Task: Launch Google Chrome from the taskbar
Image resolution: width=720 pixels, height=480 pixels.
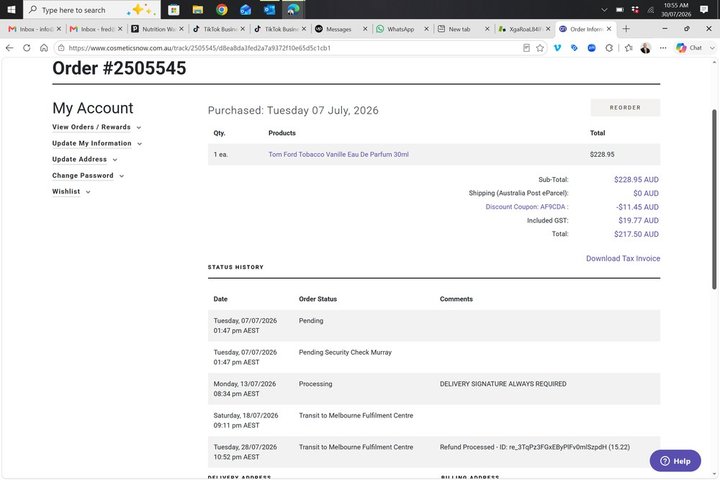Action: (x=222, y=9)
